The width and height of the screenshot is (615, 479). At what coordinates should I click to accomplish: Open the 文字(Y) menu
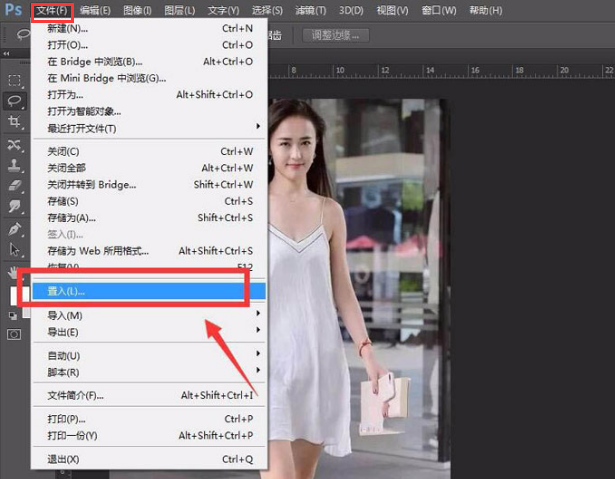(223, 10)
